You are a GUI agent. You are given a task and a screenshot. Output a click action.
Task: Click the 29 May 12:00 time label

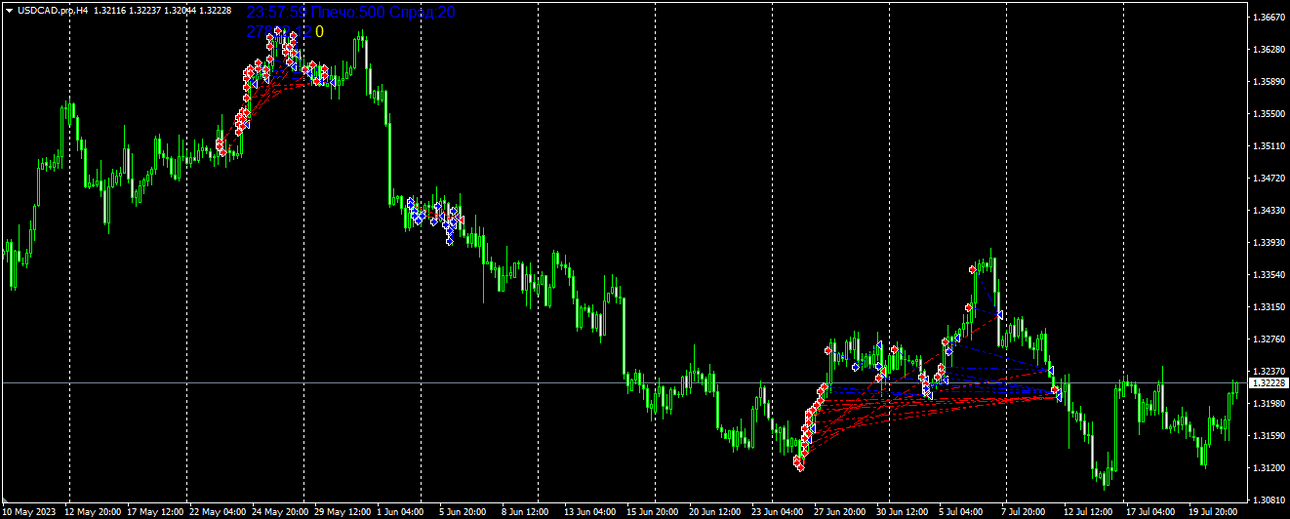tap(341, 511)
